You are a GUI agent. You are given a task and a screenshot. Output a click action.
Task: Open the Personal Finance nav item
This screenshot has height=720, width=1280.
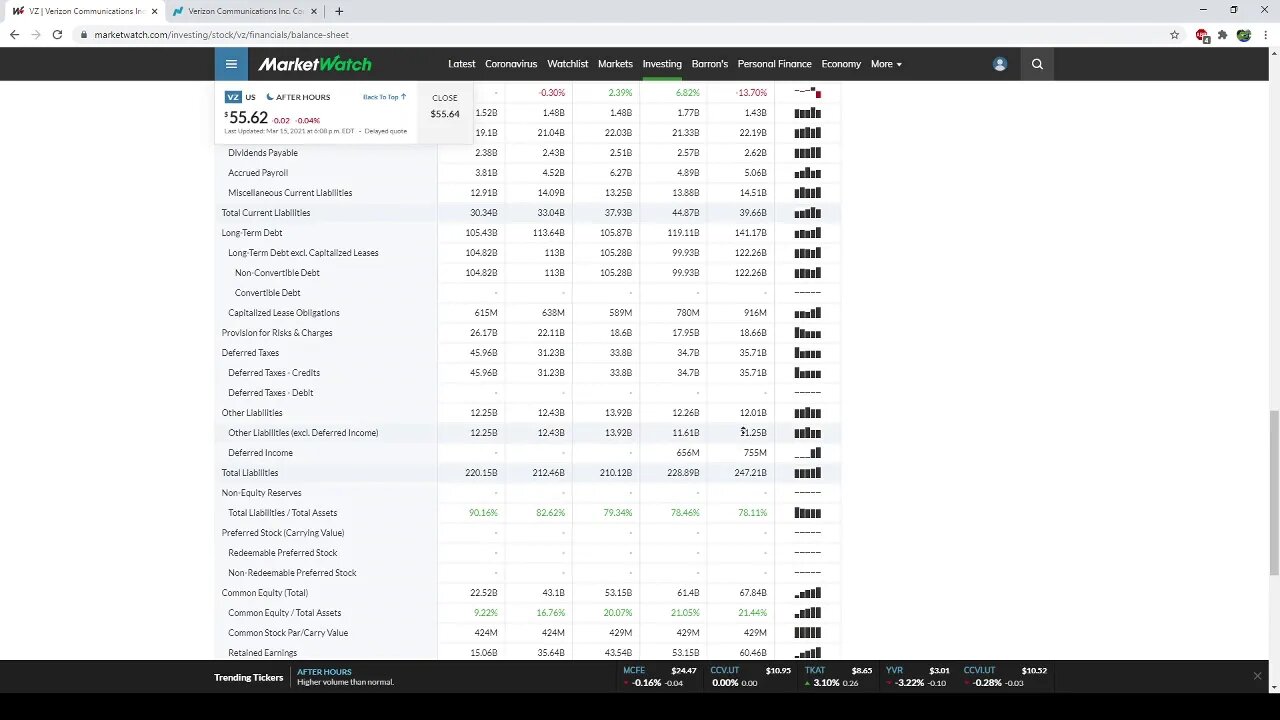[x=775, y=64]
